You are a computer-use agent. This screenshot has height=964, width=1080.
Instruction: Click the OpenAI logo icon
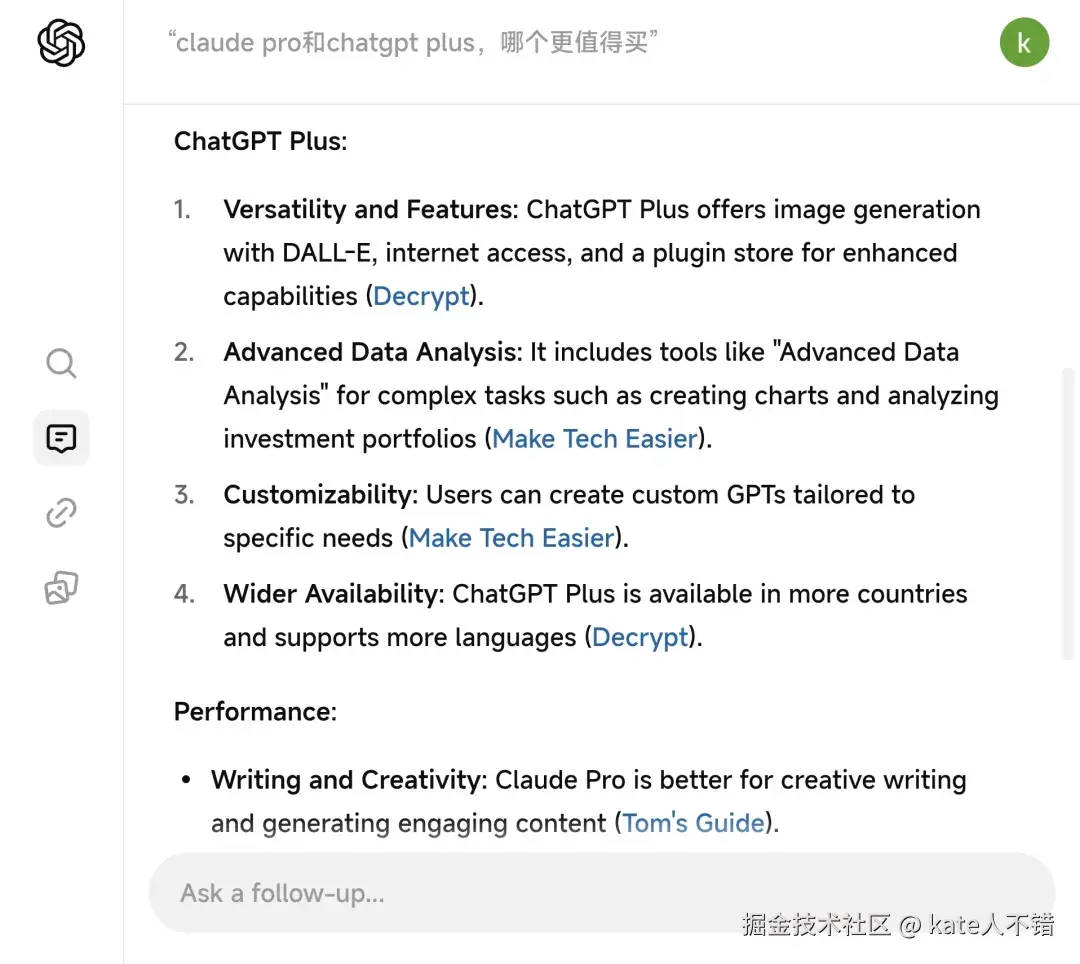click(61, 43)
